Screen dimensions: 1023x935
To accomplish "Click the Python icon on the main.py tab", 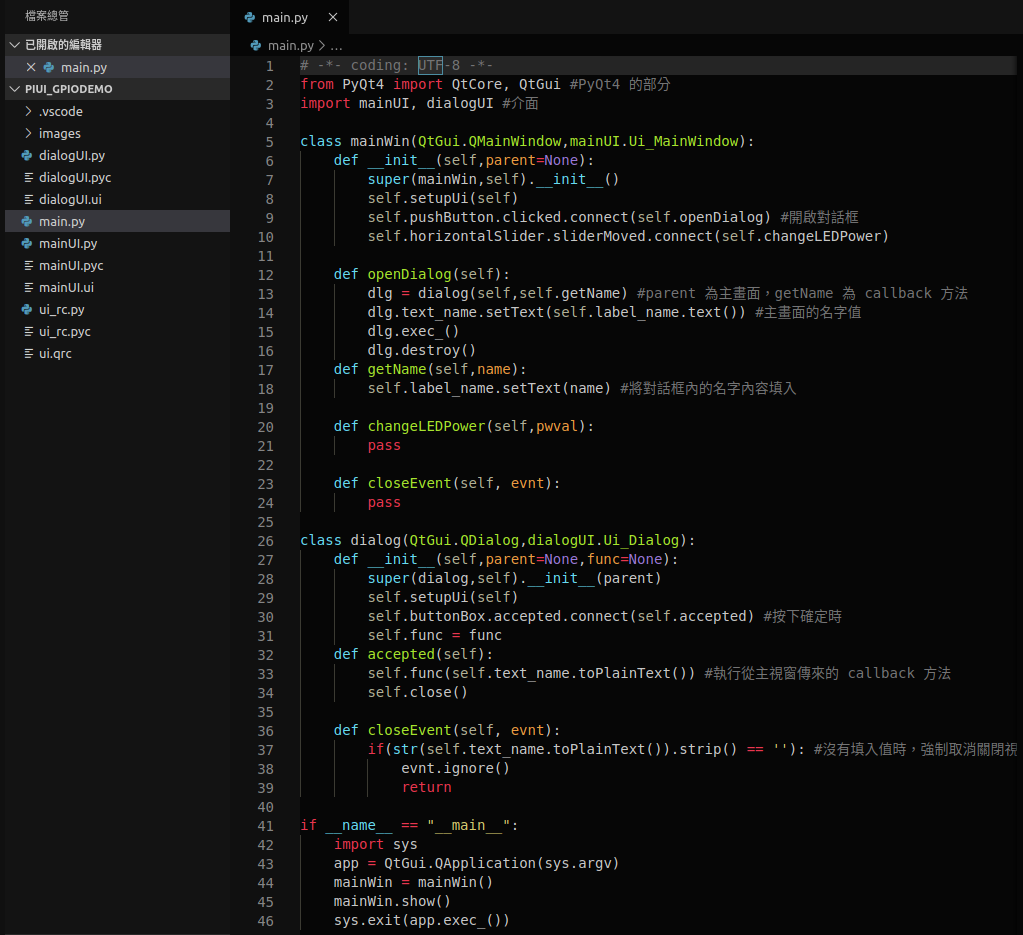I will click(x=250, y=18).
